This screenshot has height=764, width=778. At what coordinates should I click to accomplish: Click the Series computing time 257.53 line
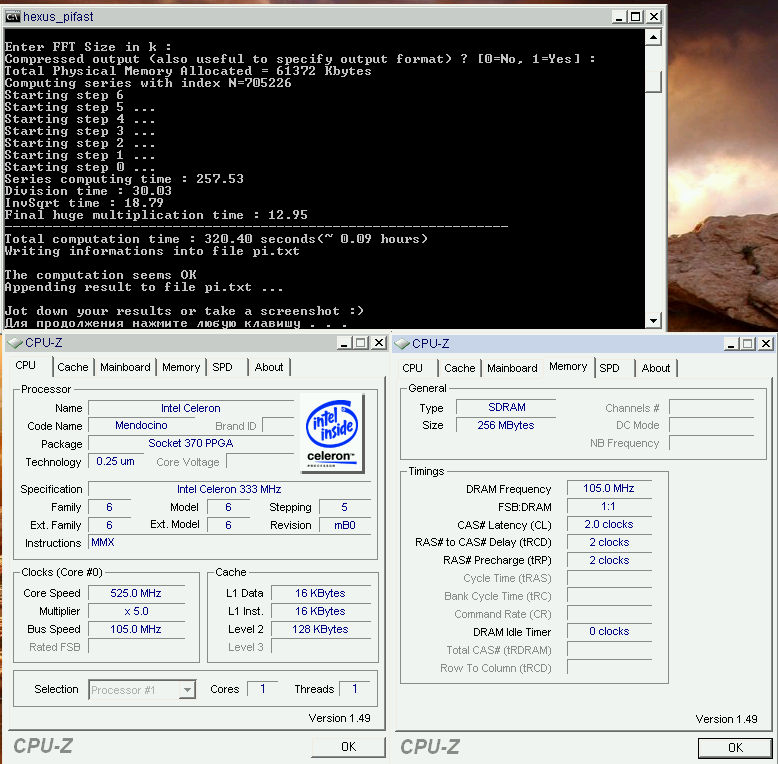pos(124,179)
